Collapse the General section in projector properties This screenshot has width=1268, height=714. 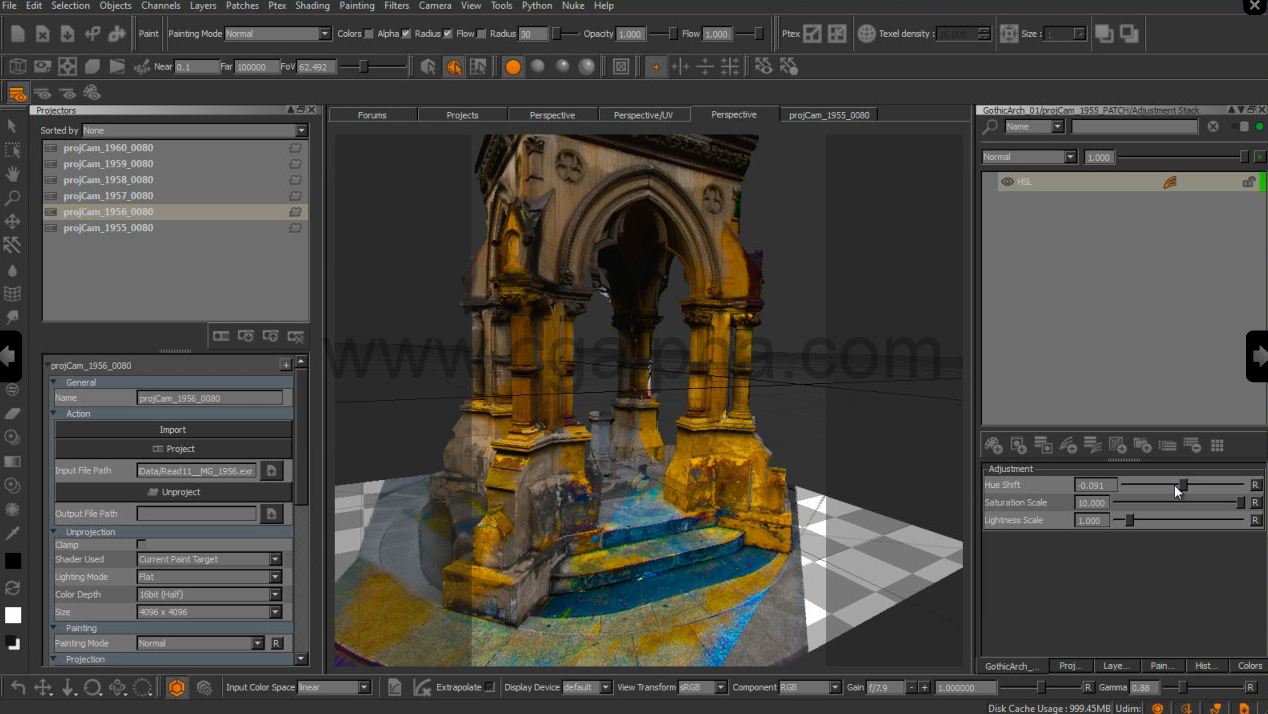55,382
